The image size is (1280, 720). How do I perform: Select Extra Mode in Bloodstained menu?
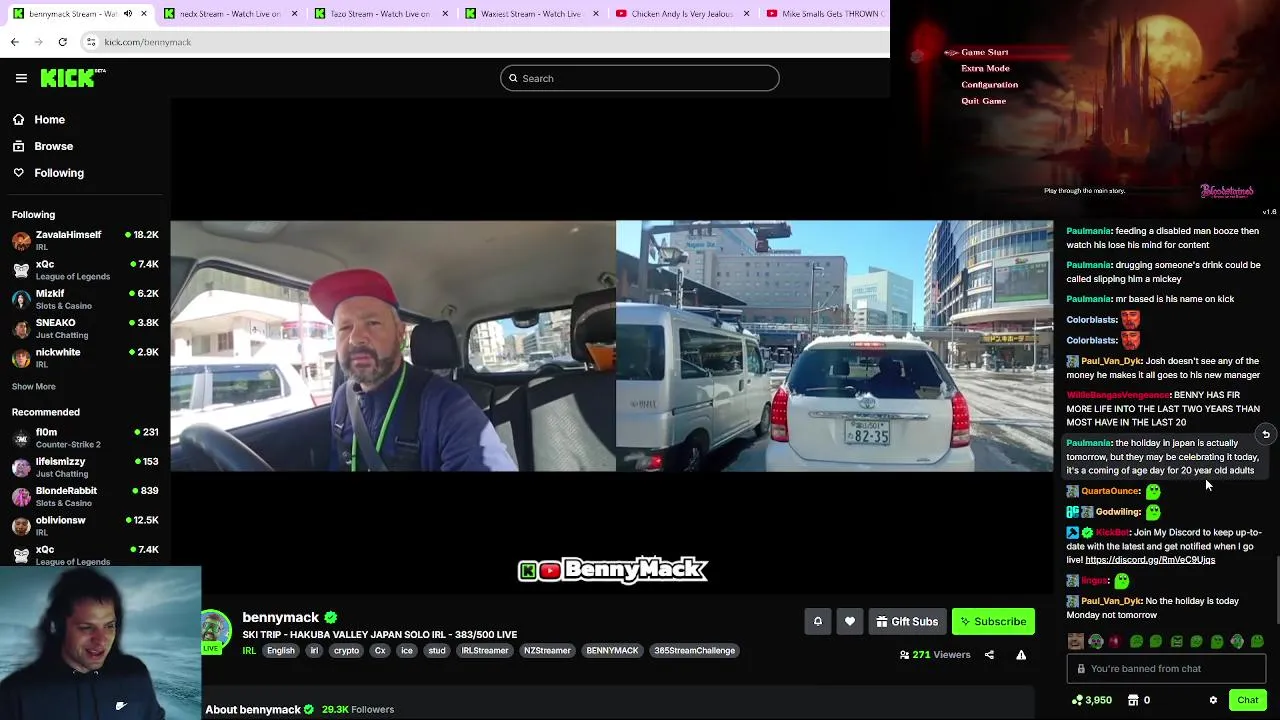[x=985, y=68]
